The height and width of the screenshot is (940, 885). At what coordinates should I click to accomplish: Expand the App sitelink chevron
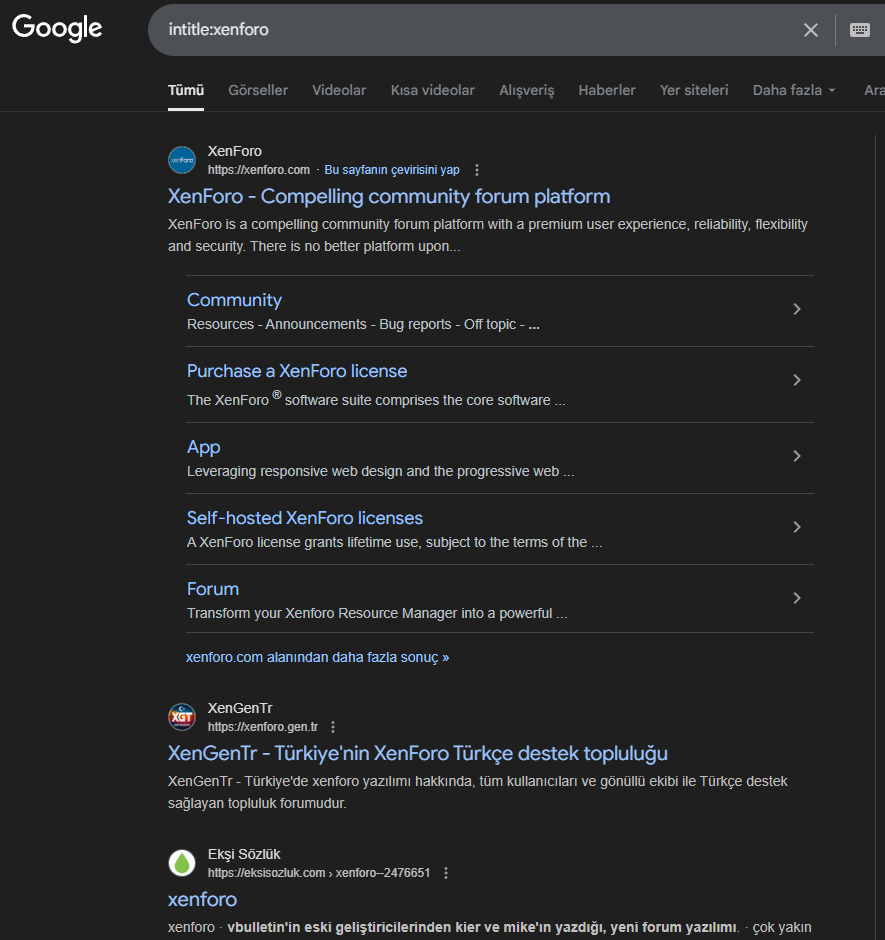[797, 456]
